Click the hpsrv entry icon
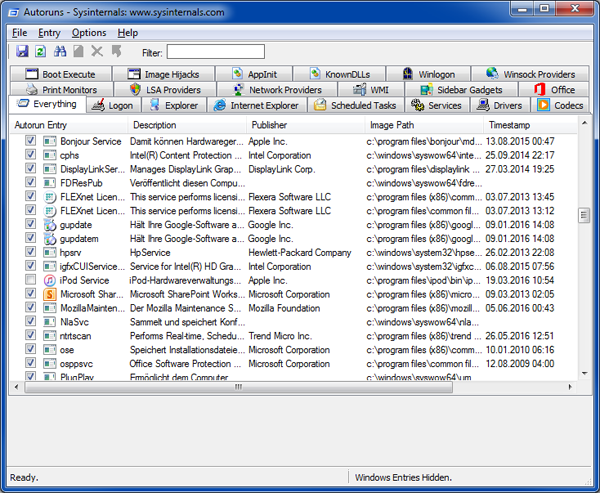This screenshot has height=493, width=600. 50,252
